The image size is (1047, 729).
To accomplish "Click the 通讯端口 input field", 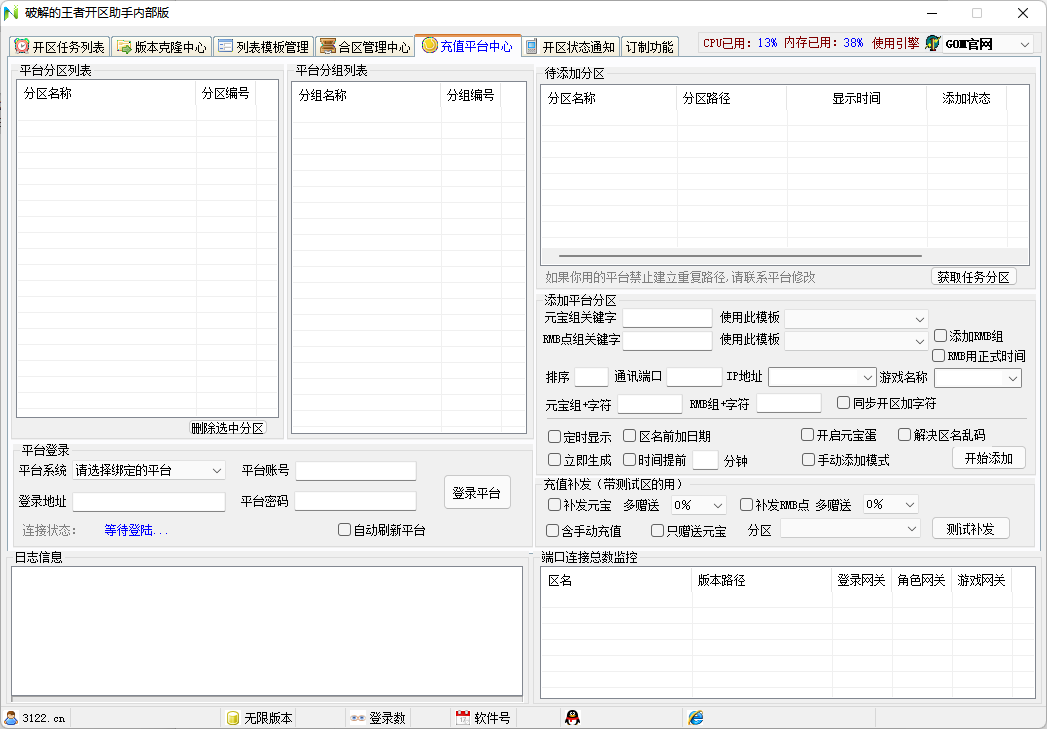I will [694, 377].
